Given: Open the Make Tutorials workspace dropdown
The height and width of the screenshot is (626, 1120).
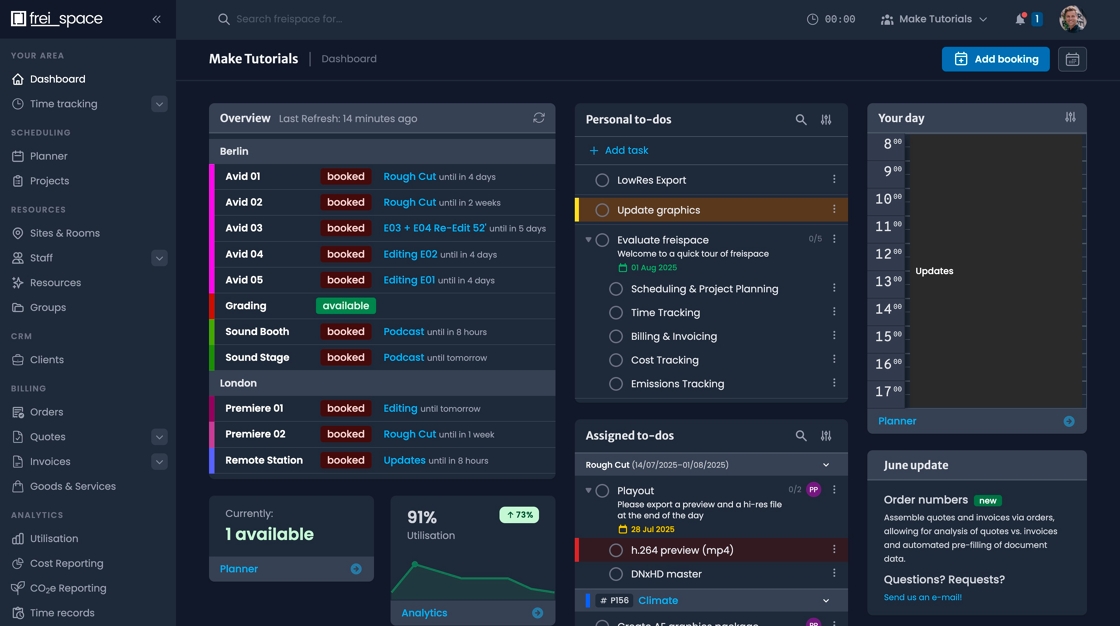Looking at the screenshot, I should (x=933, y=18).
